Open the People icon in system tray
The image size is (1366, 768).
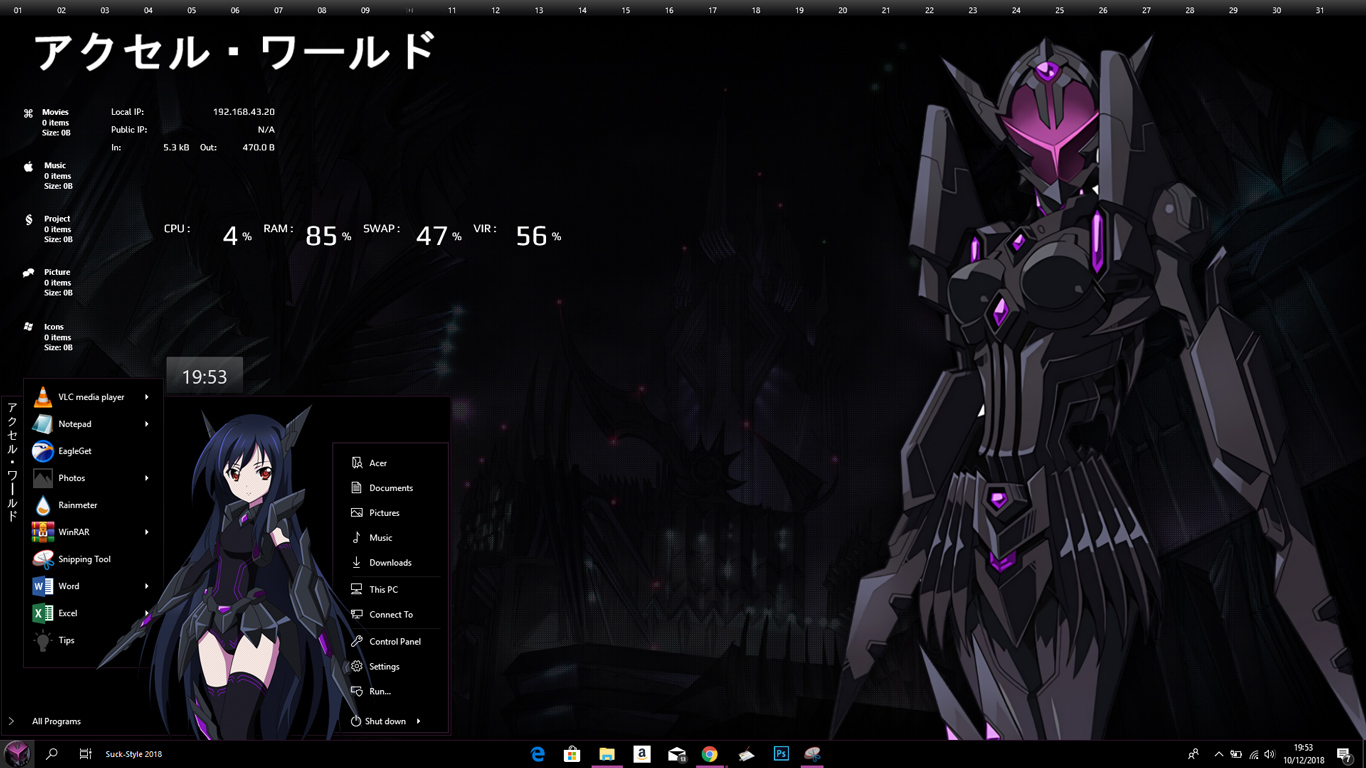[x=1193, y=754]
